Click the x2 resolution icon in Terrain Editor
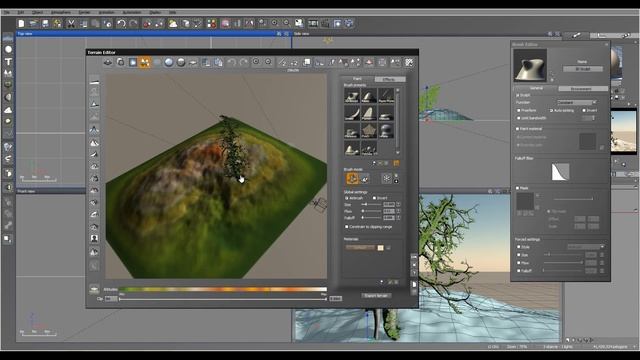 tap(294, 62)
